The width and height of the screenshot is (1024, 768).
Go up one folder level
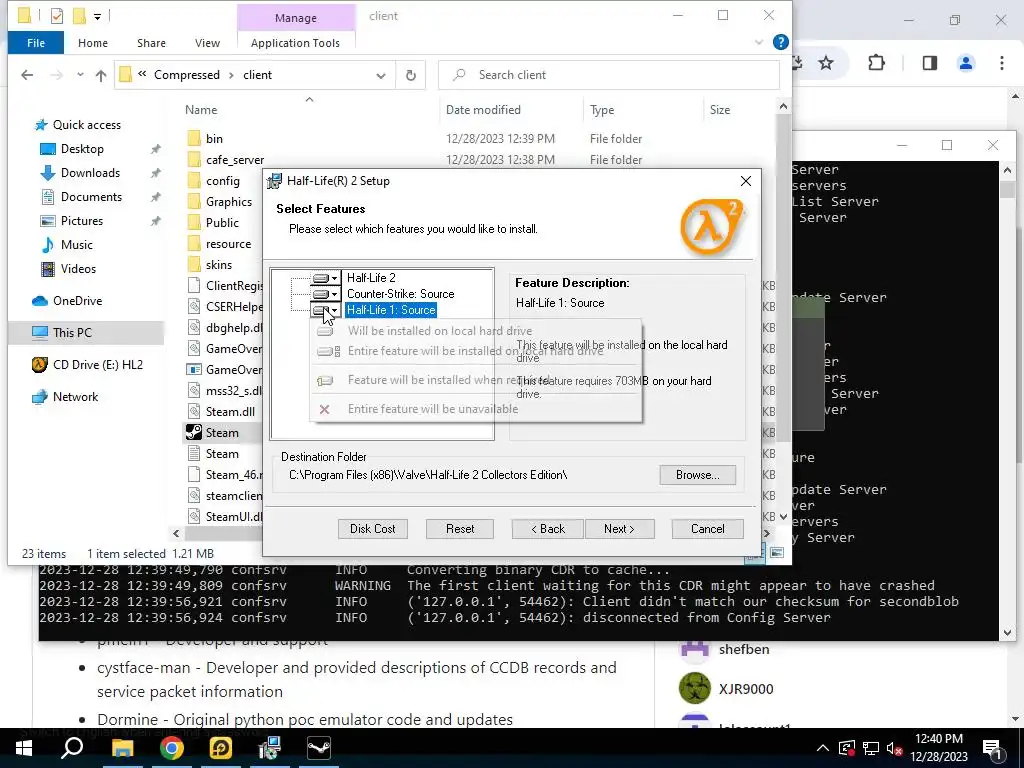[101, 75]
